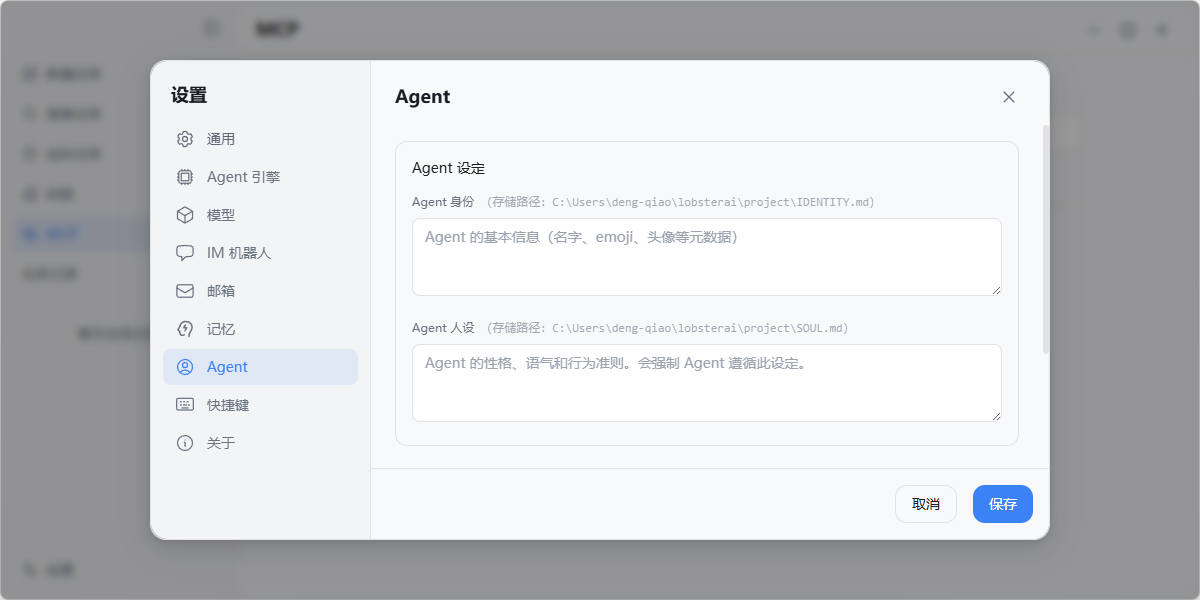
Task: Click the keyboard icon for 快捷键
Action: pyautogui.click(x=185, y=405)
